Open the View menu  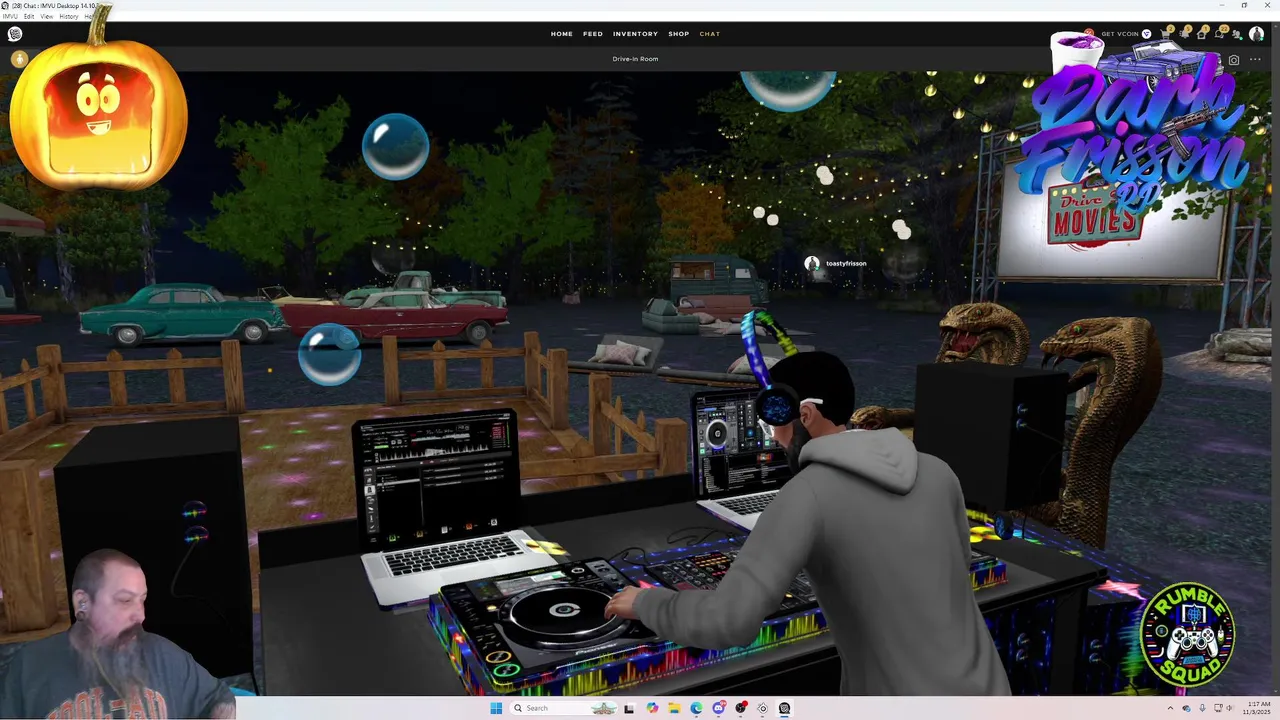[47, 16]
